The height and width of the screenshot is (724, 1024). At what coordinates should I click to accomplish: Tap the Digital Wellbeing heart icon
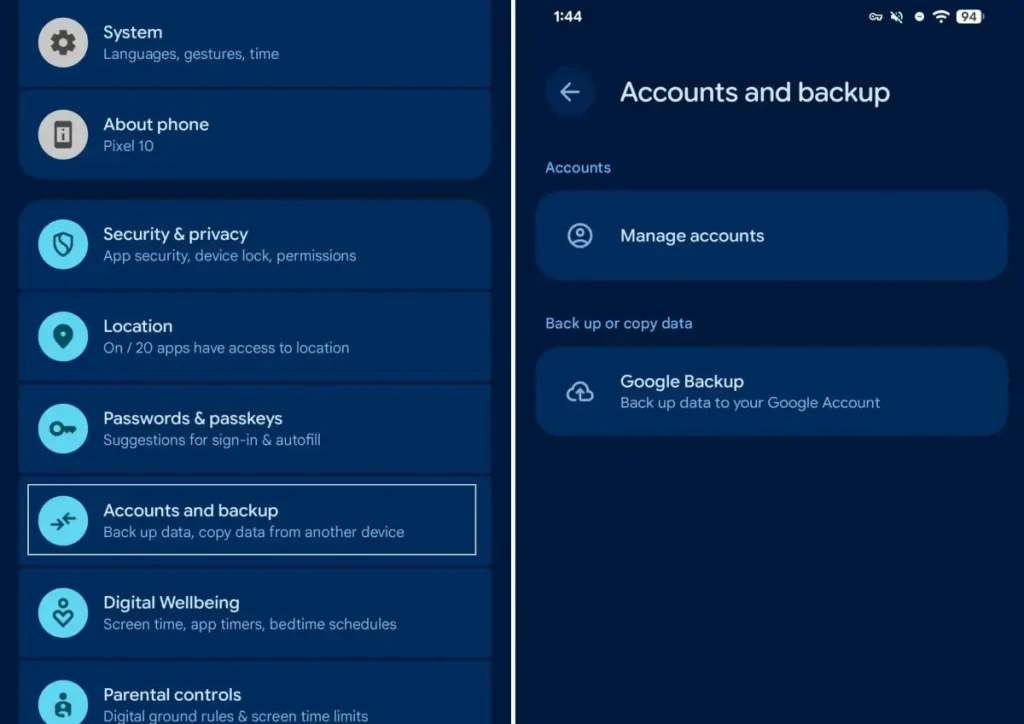[x=63, y=613]
